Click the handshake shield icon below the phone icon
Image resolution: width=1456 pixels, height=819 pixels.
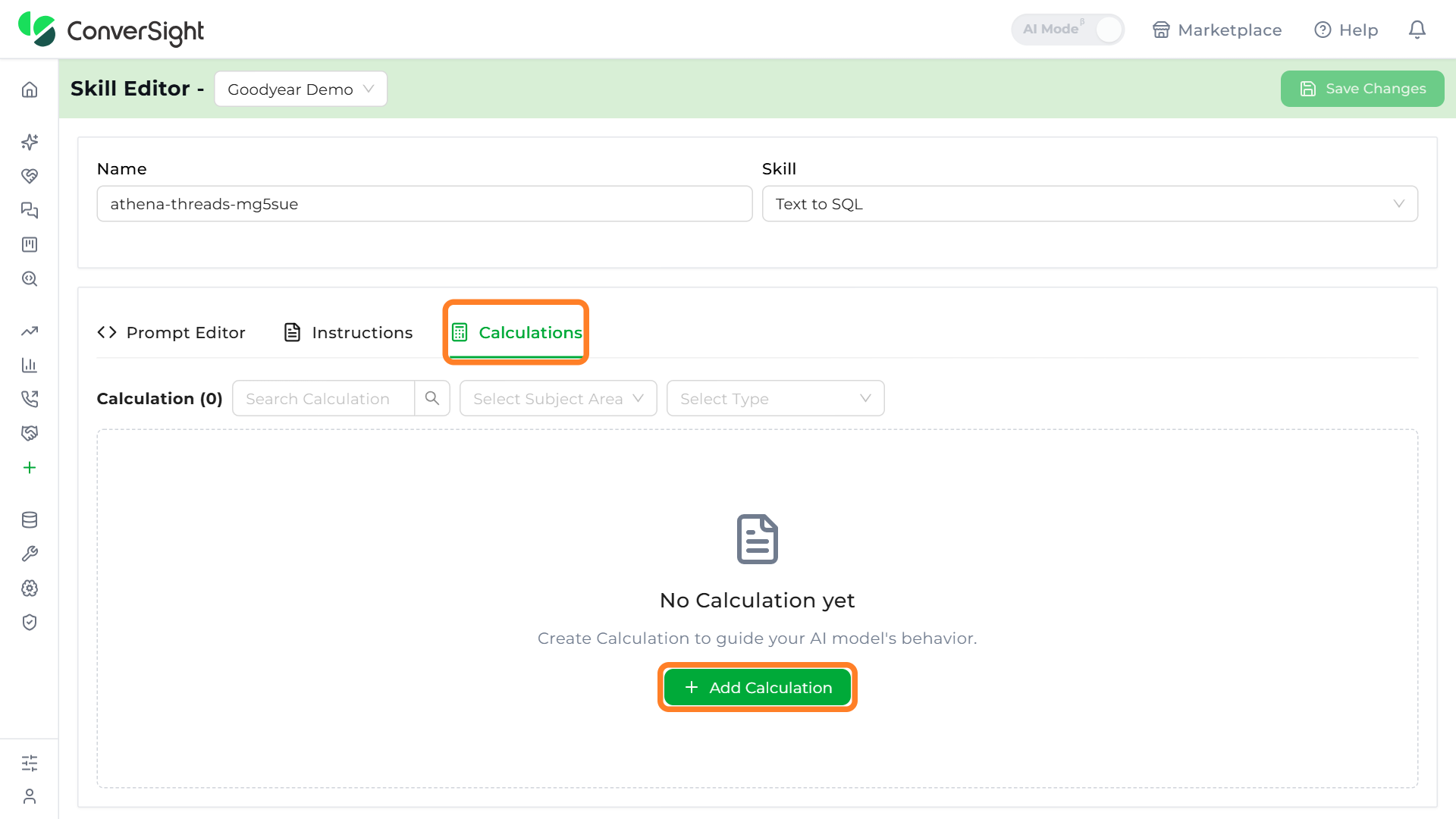[30, 433]
